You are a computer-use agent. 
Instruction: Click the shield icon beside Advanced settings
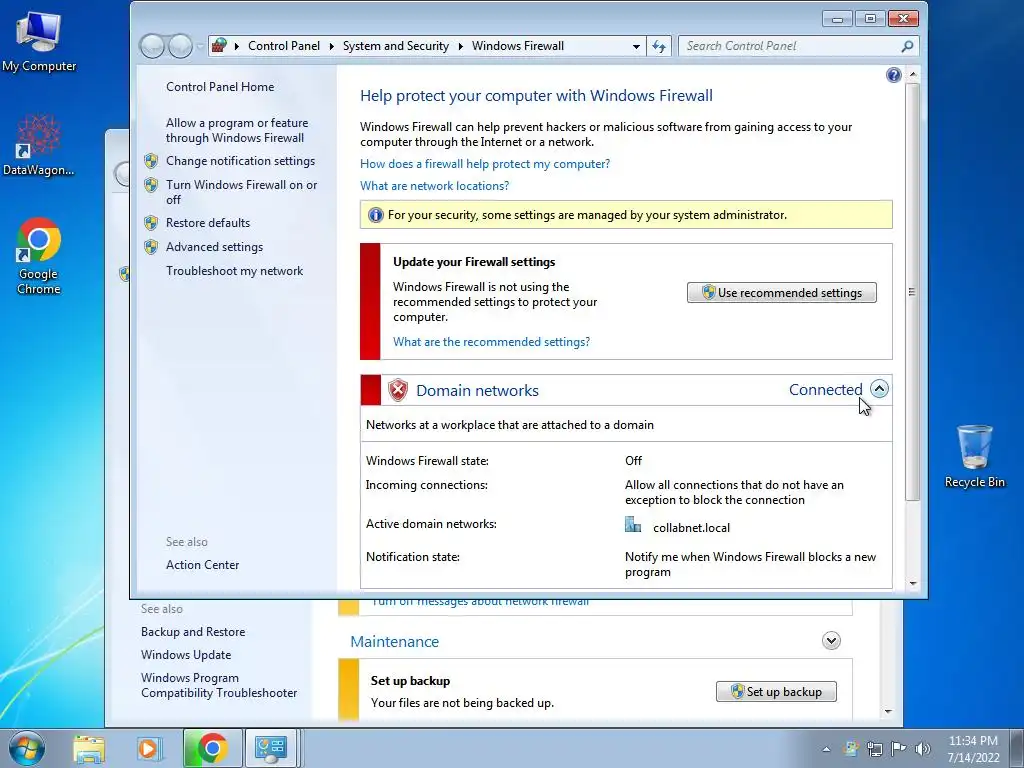[151, 247]
